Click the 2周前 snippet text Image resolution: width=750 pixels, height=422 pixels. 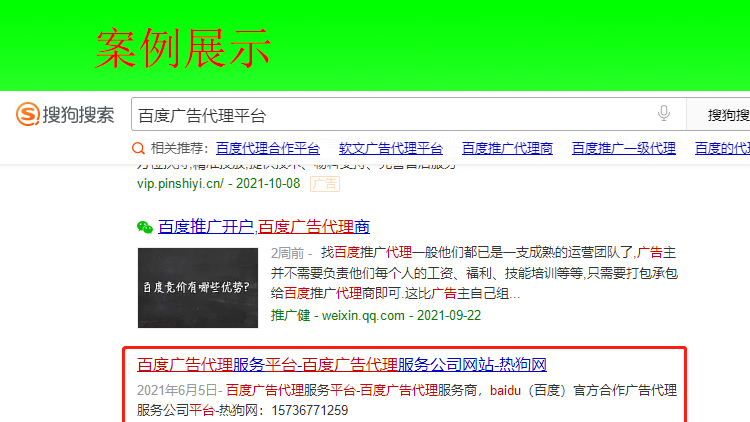point(287,253)
